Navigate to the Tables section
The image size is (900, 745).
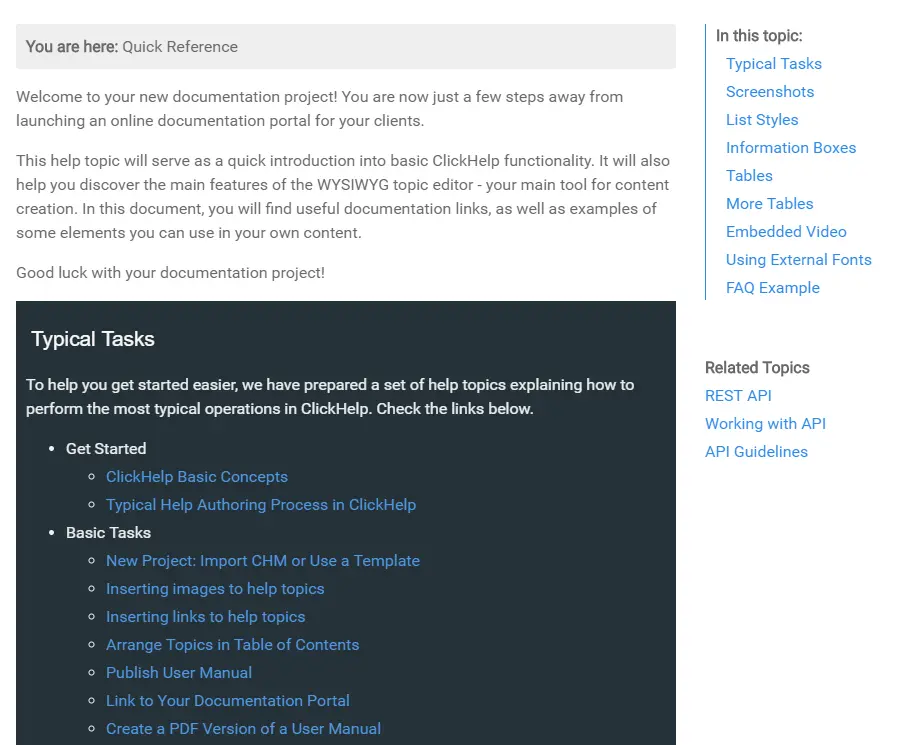pyautogui.click(x=748, y=176)
